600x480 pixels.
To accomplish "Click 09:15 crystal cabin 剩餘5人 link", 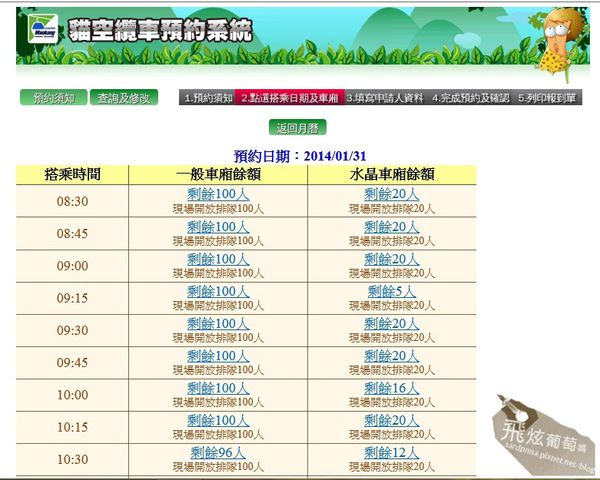I will (391, 291).
